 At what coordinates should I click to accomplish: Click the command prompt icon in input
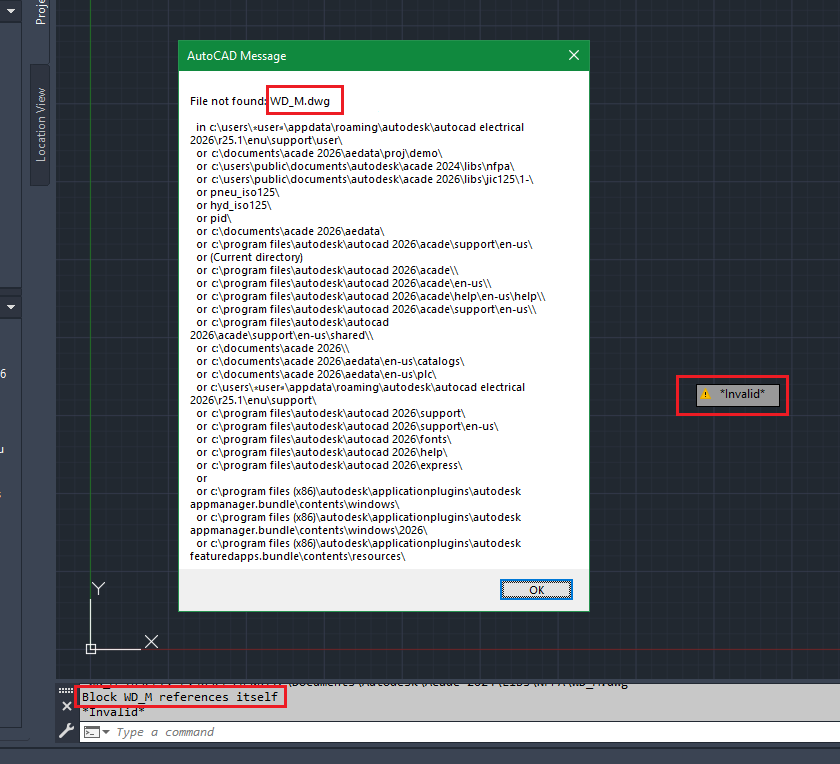tap(92, 732)
